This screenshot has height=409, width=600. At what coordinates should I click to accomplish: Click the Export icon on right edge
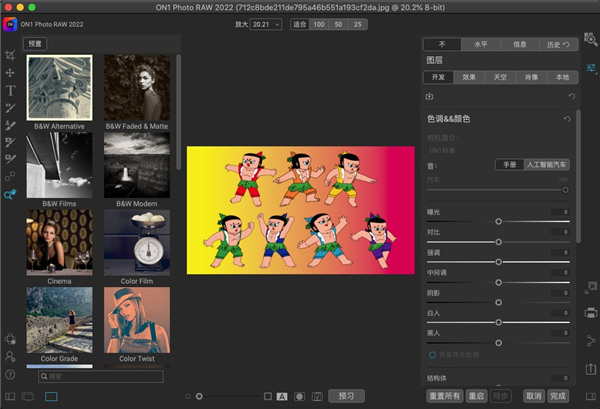pos(591,369)
